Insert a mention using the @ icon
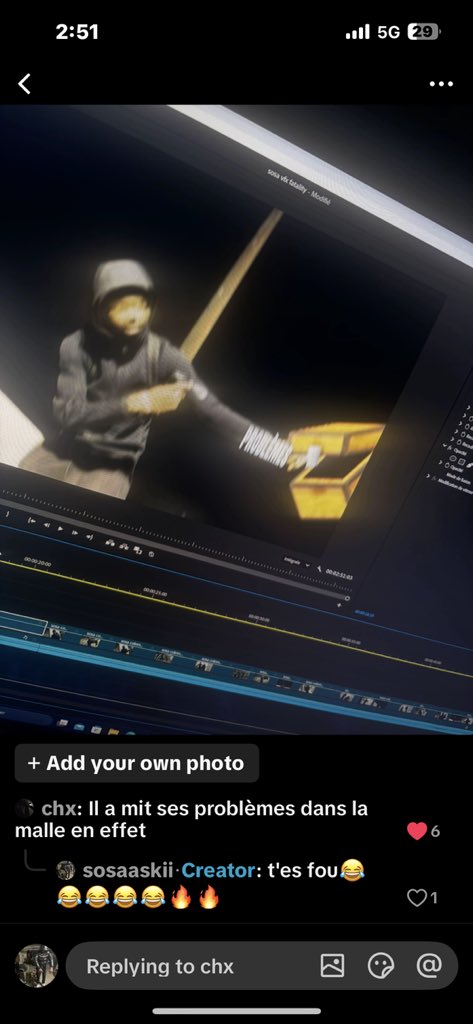473x1024 pixels. [x=429, y=965]
